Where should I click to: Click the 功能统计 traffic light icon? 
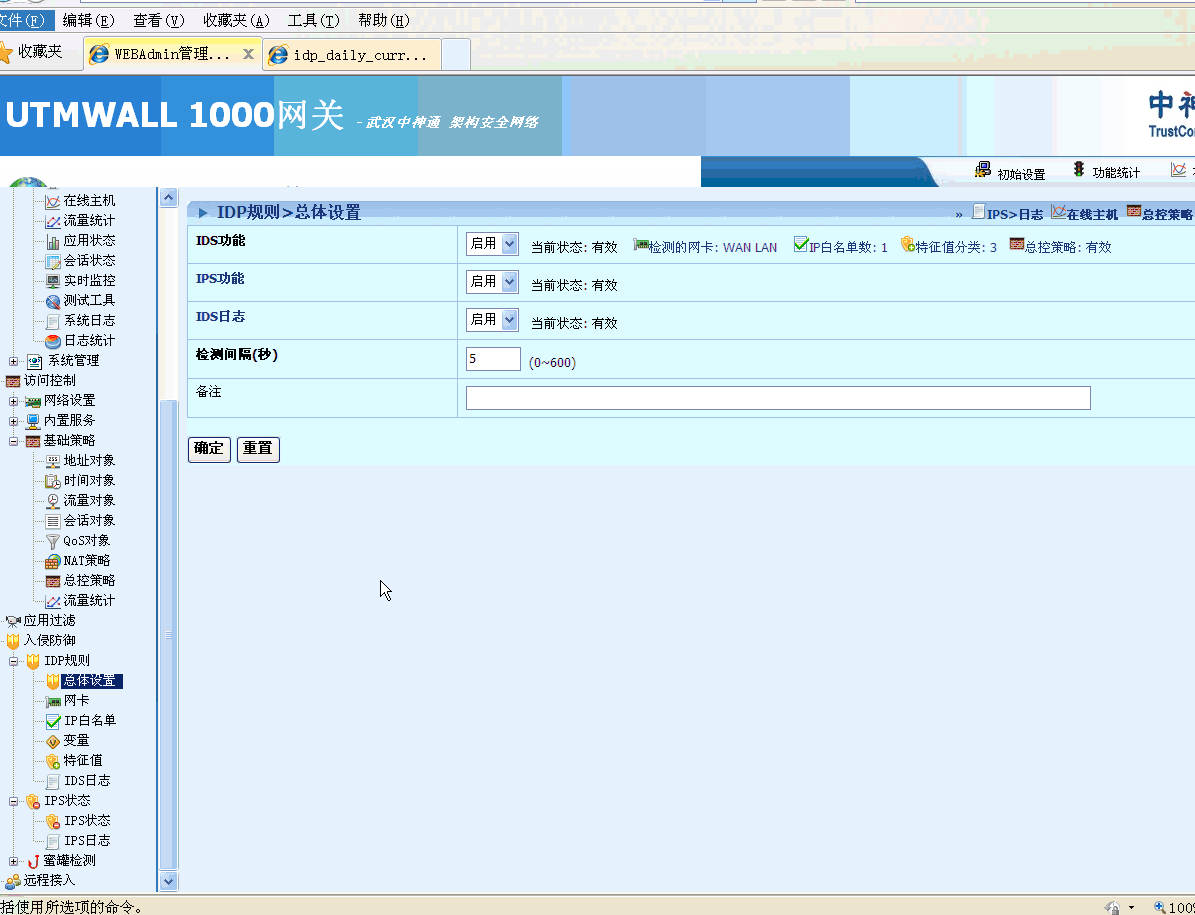coord(1079,170)
